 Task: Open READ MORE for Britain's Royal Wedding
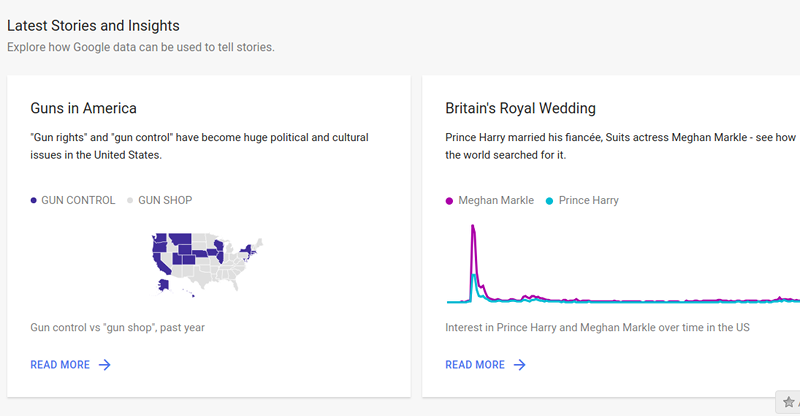(475, 365)
